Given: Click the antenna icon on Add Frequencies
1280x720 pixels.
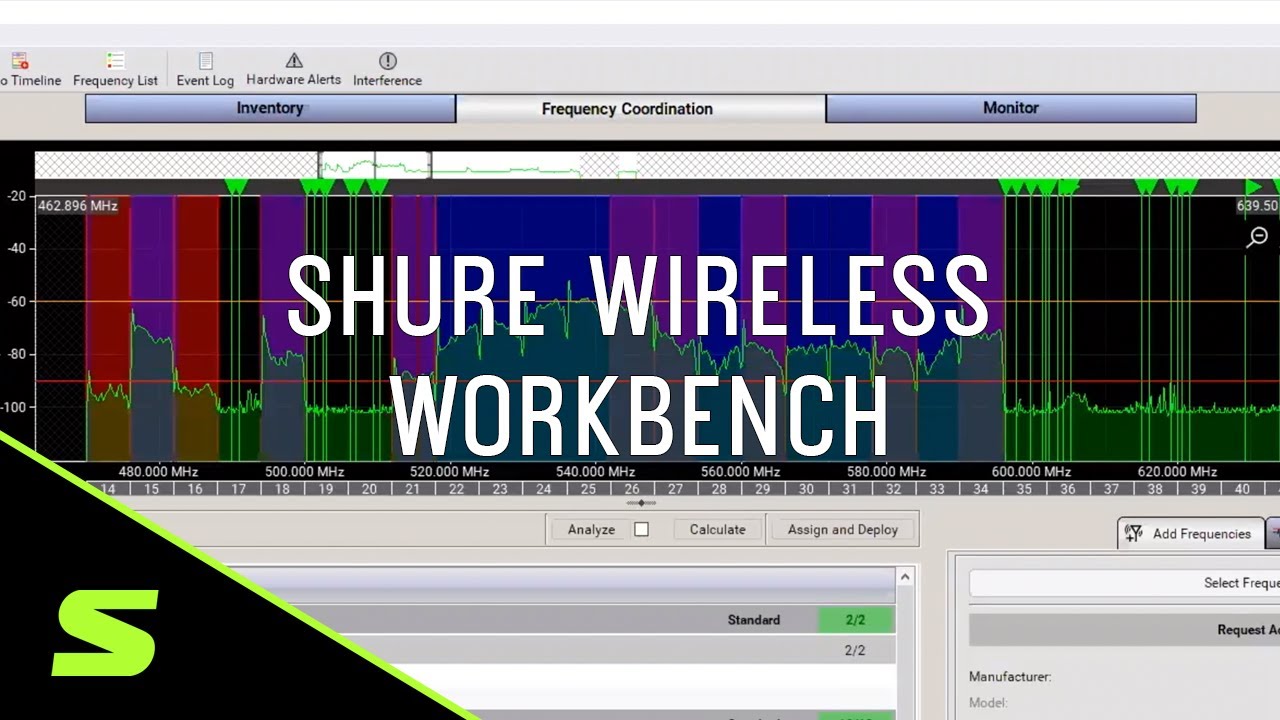Looking at the screenshot, I should [1134, 533].
